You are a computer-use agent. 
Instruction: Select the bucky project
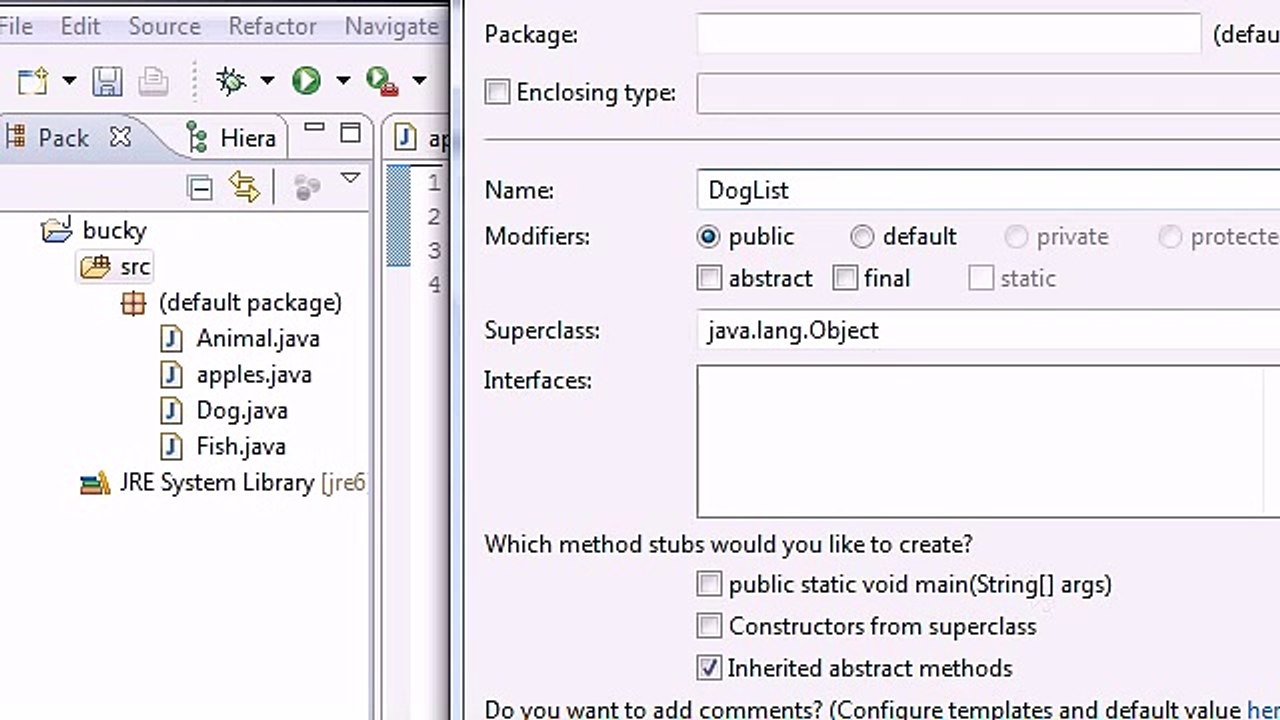114,230
